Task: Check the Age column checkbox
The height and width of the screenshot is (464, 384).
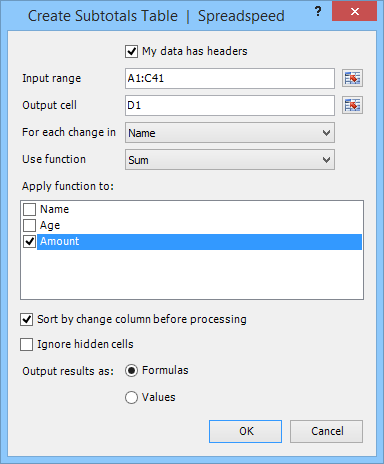Action: pos(29,225)
